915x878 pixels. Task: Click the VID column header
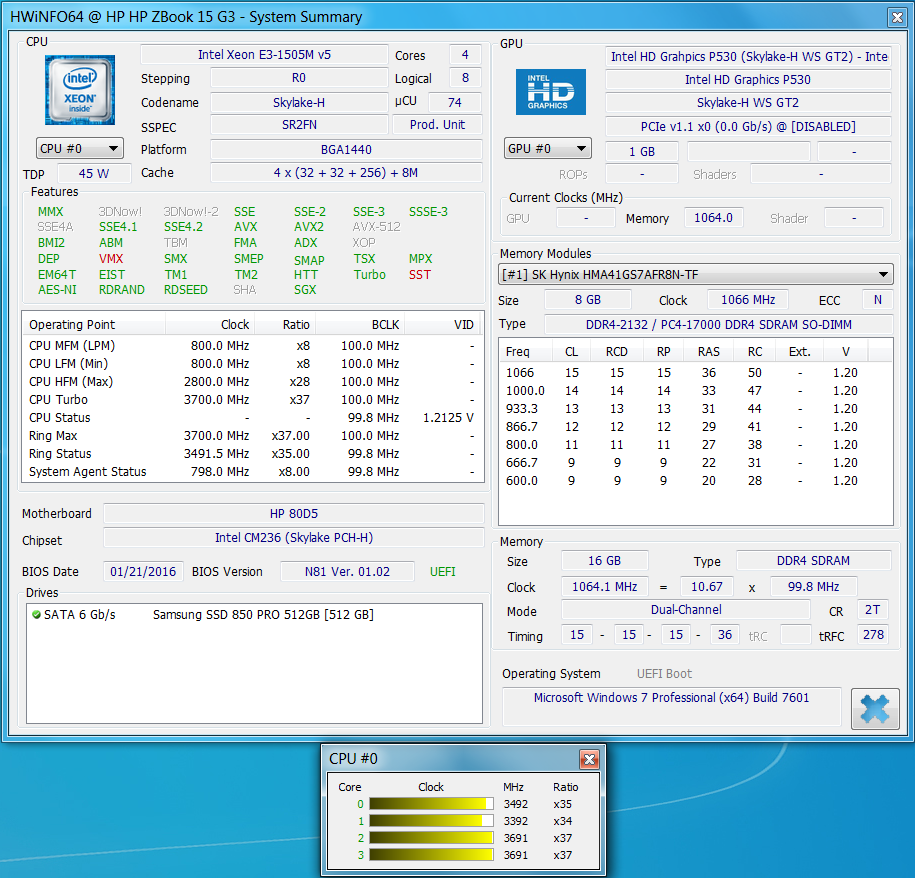point(442,324)
